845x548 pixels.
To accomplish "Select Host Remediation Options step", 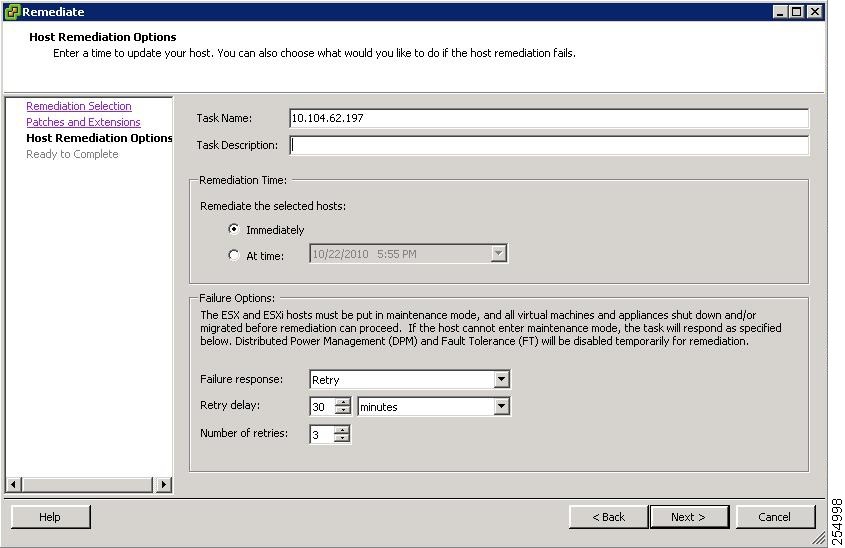I will (99, 138).
